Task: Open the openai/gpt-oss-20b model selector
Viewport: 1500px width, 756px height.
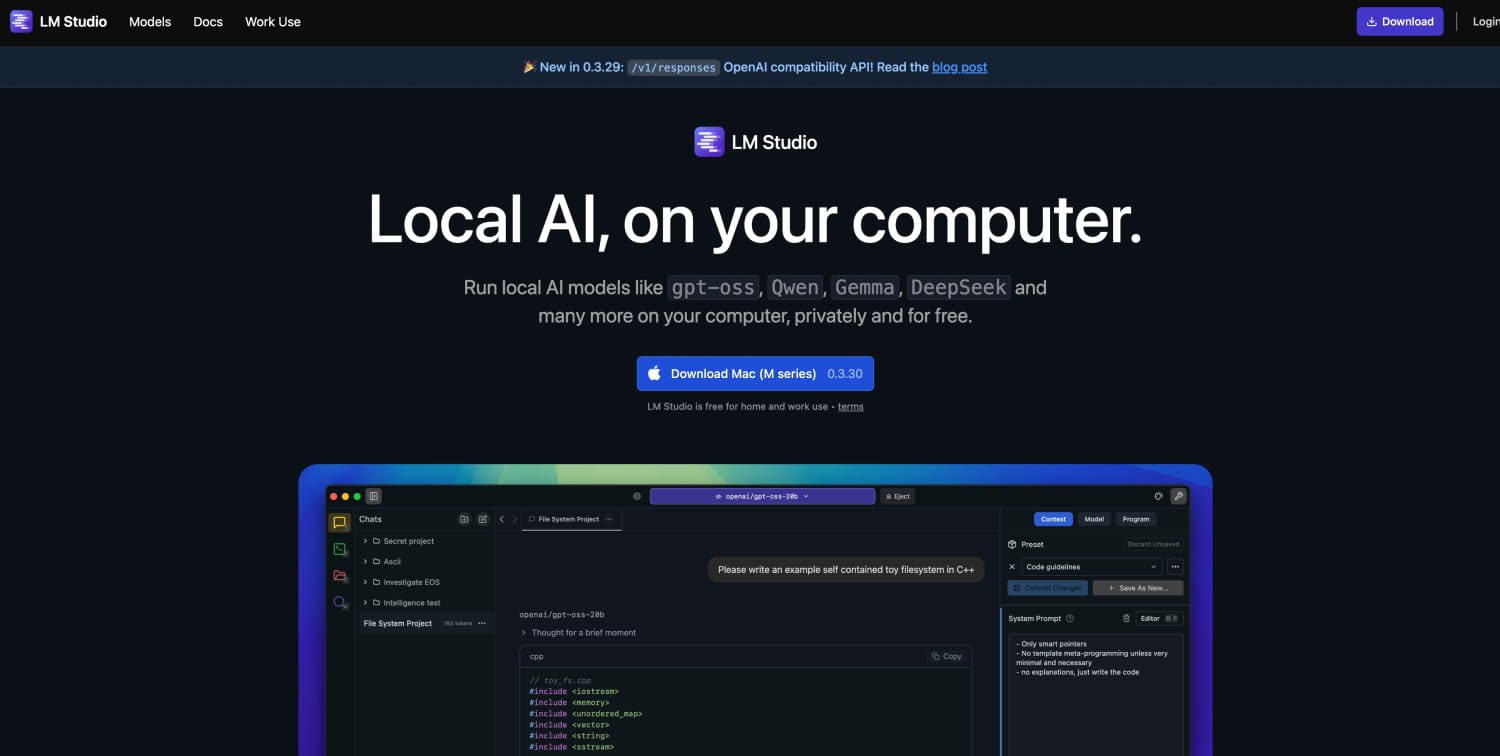Action: [x=762, y=496]
